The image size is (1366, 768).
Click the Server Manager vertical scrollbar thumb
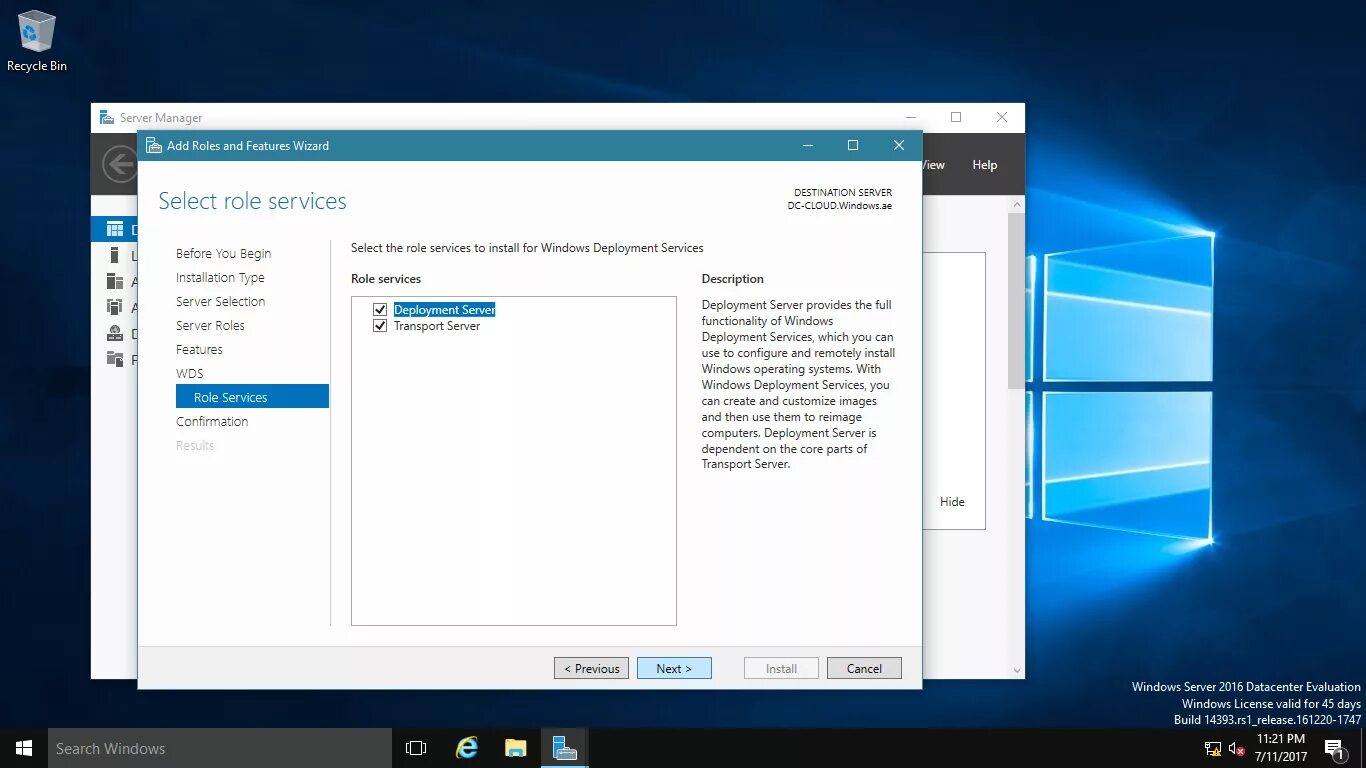[x=1016, y=301]
